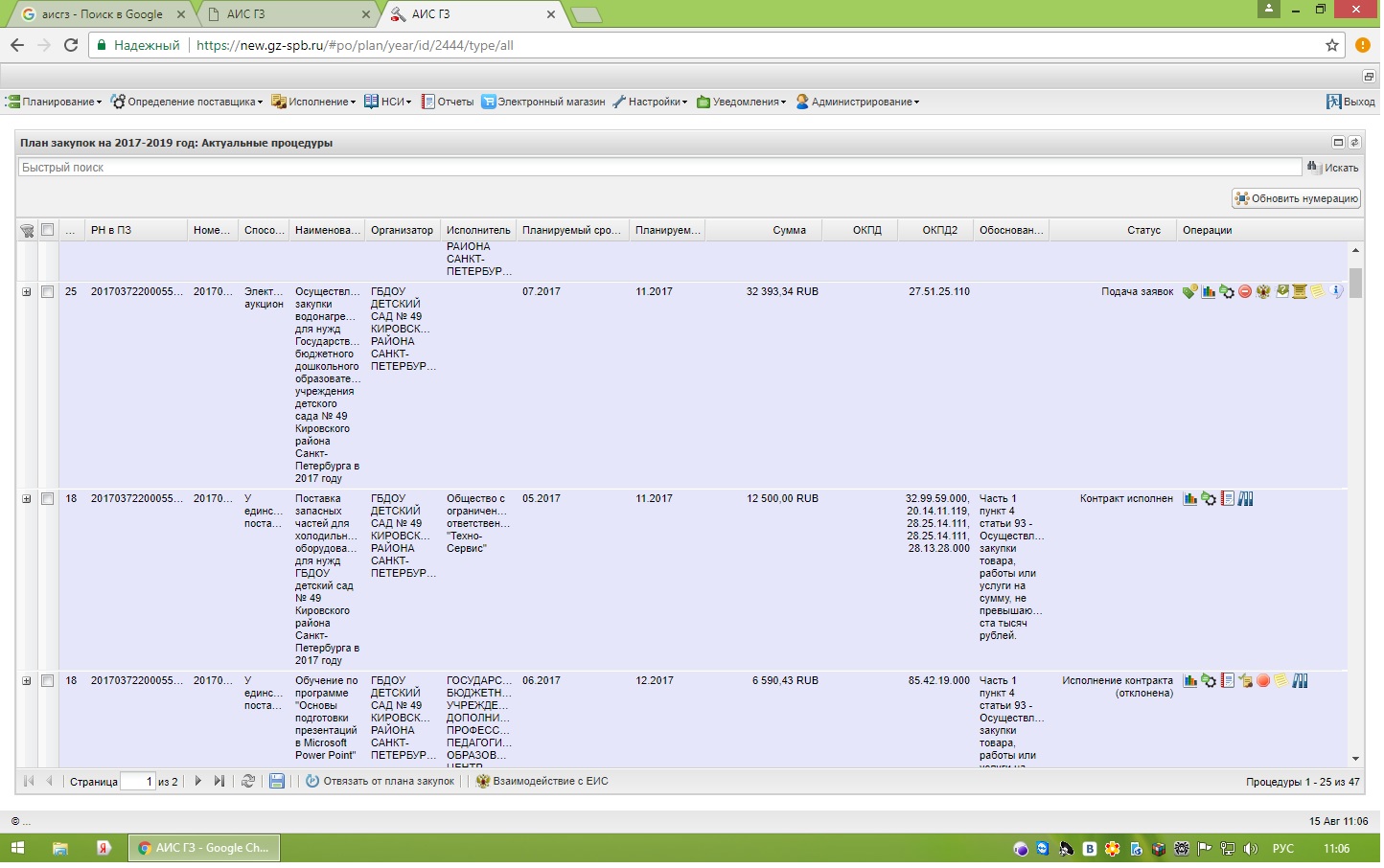
Task: Open the Windows Start button
Action: tap(17, 849)
